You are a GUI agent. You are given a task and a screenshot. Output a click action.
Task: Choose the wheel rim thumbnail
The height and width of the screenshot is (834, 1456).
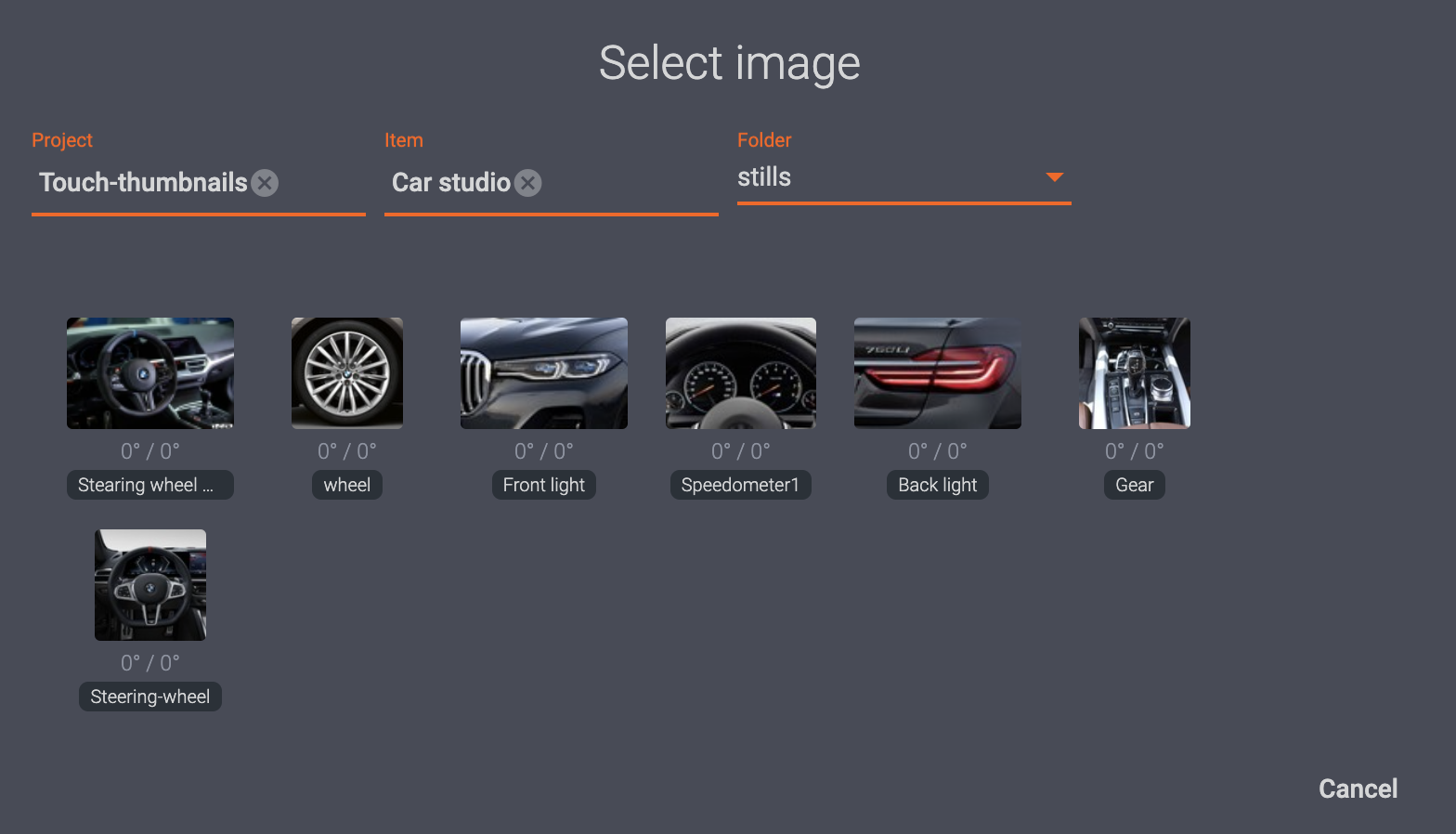pyautogui.click(x=347, y=373)
